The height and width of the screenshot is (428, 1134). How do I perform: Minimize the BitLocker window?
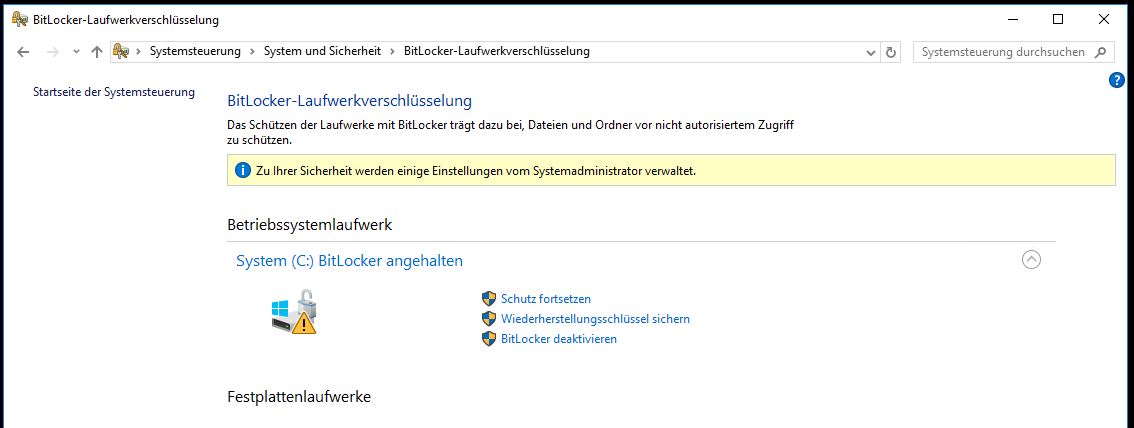tap(1012, 20)
